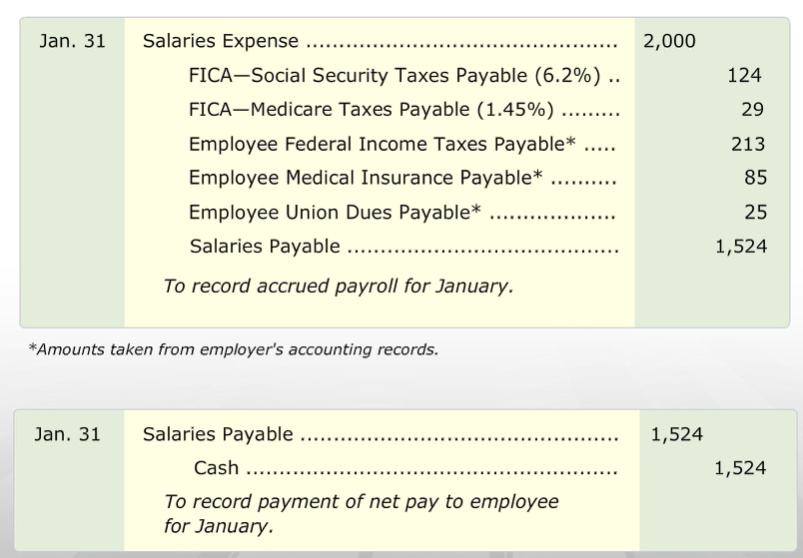Select the 213 credit amount

point(748,144)
